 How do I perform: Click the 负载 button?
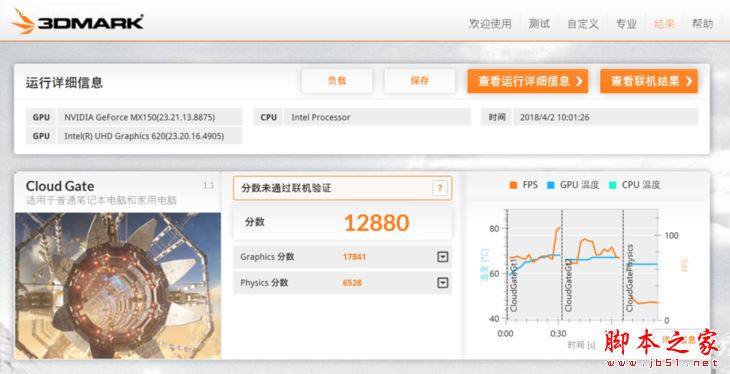coord(337,81)
